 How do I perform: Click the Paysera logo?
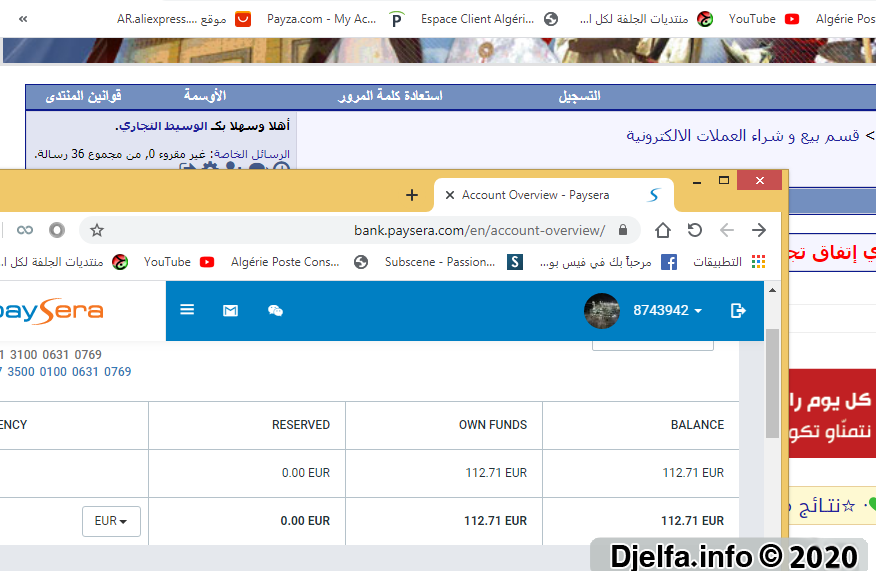(51, 311)
